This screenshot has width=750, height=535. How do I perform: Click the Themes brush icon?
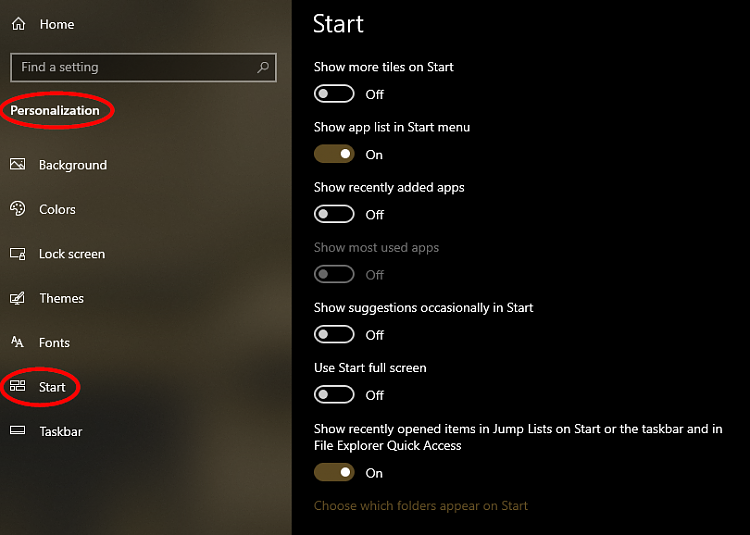(18, 298)
